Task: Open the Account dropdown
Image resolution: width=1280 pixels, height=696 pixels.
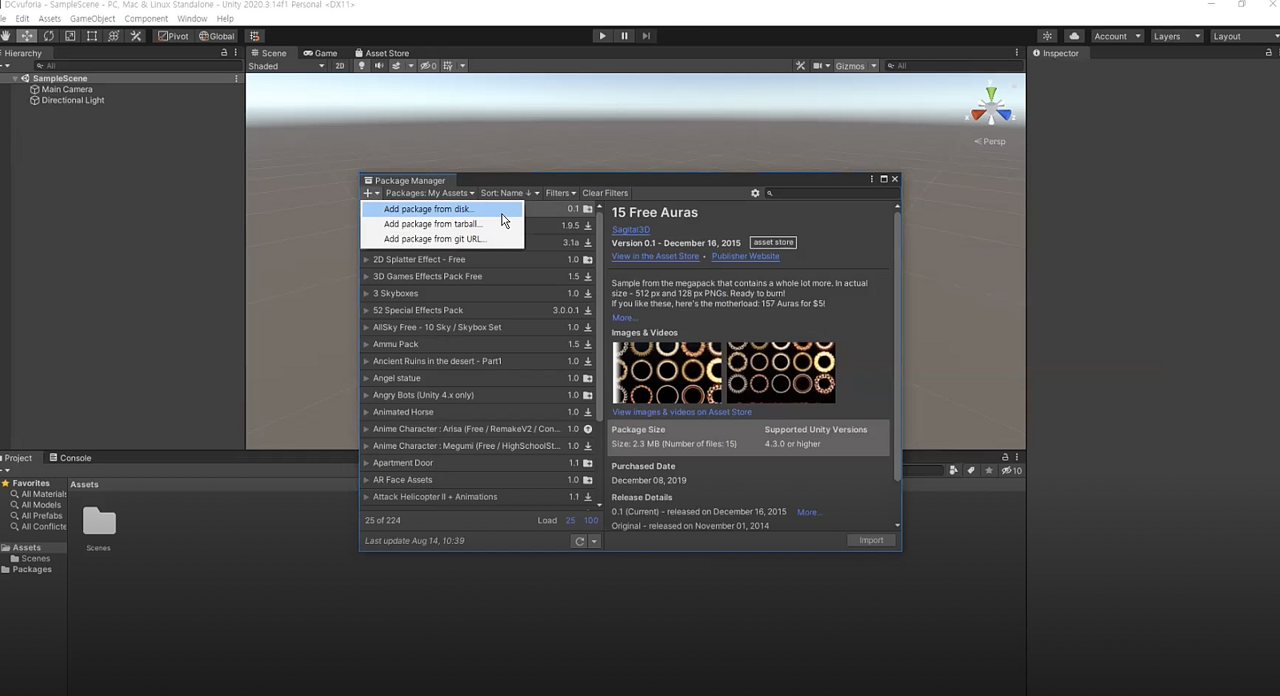Action: tap(1116, 36)
